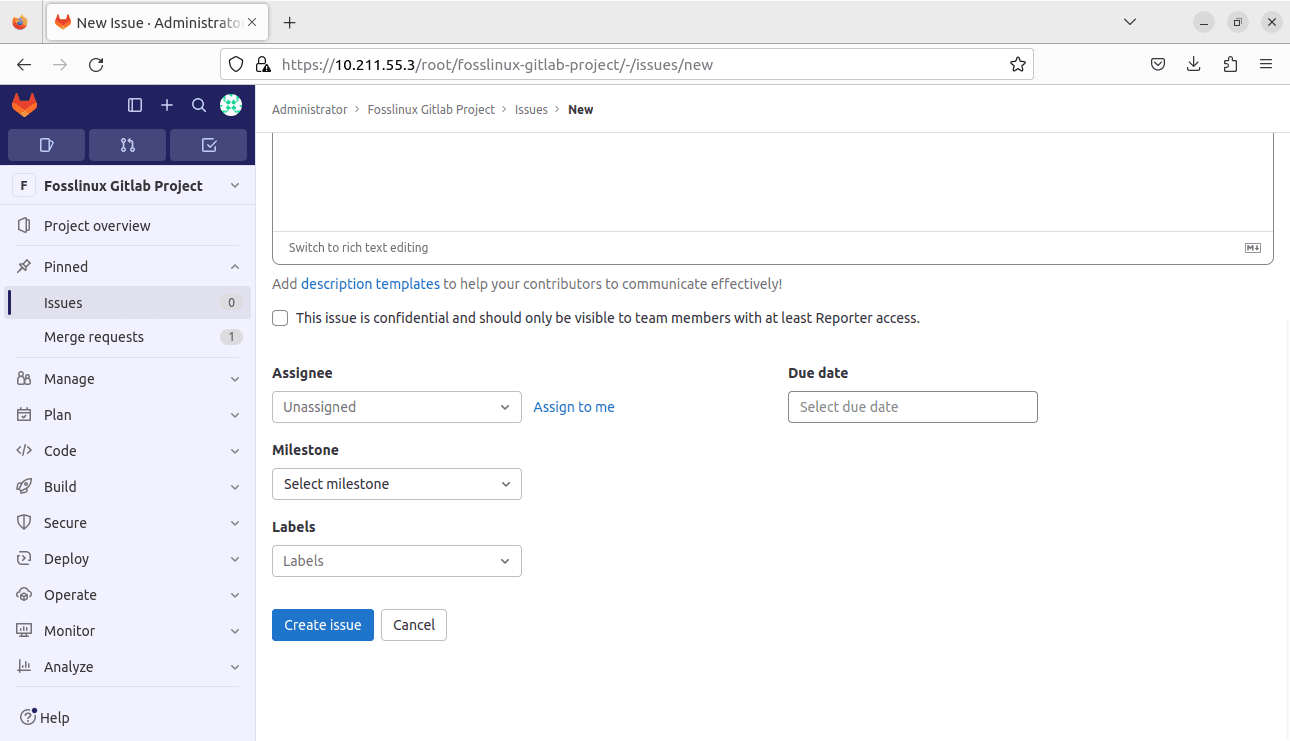
Task: Check the confidential issue checkbox
Action: pyautogui.click(x=280, y=318)
